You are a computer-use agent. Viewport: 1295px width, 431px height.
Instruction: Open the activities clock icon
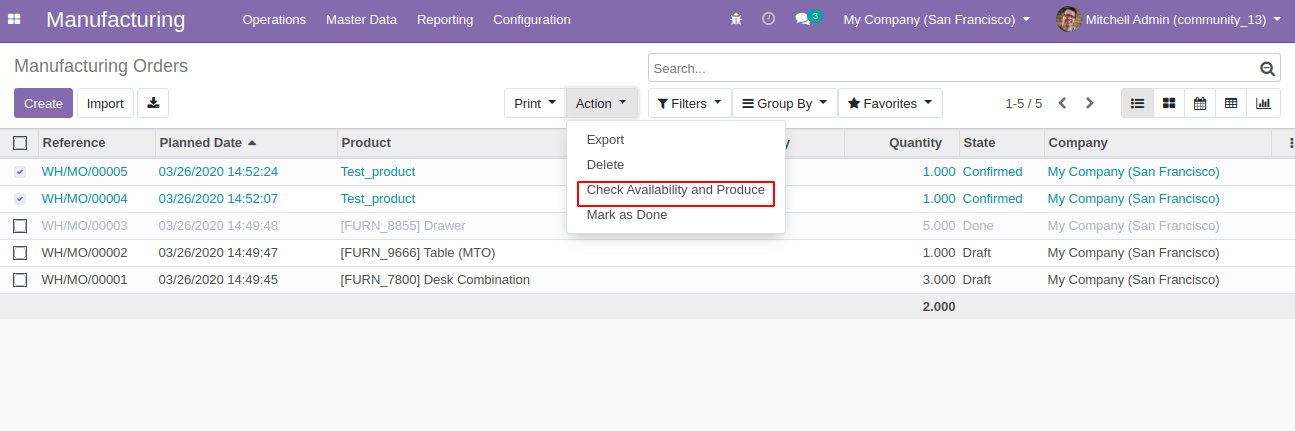point(768,19)
